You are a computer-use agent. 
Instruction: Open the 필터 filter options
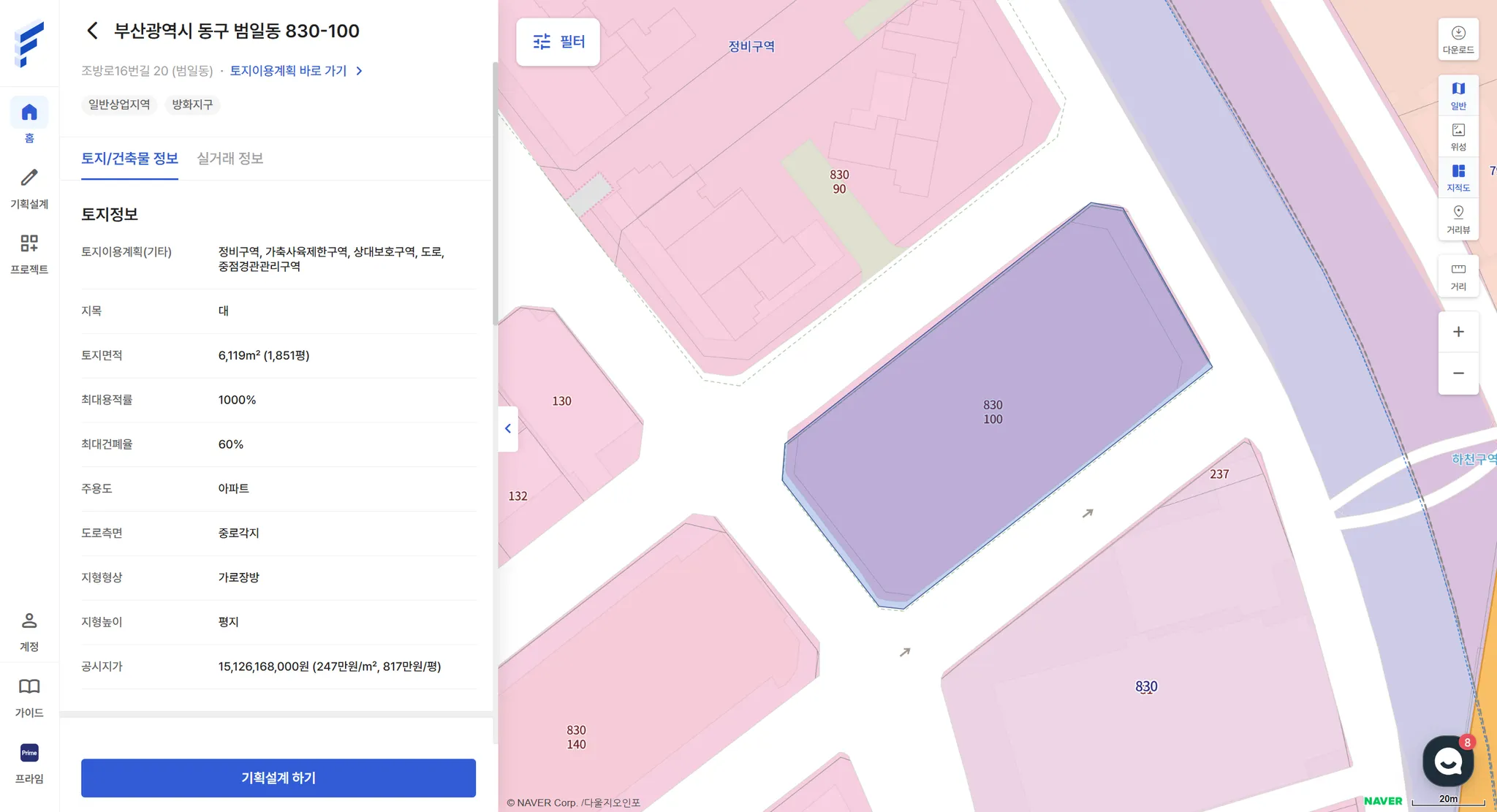tap(558, 42)
